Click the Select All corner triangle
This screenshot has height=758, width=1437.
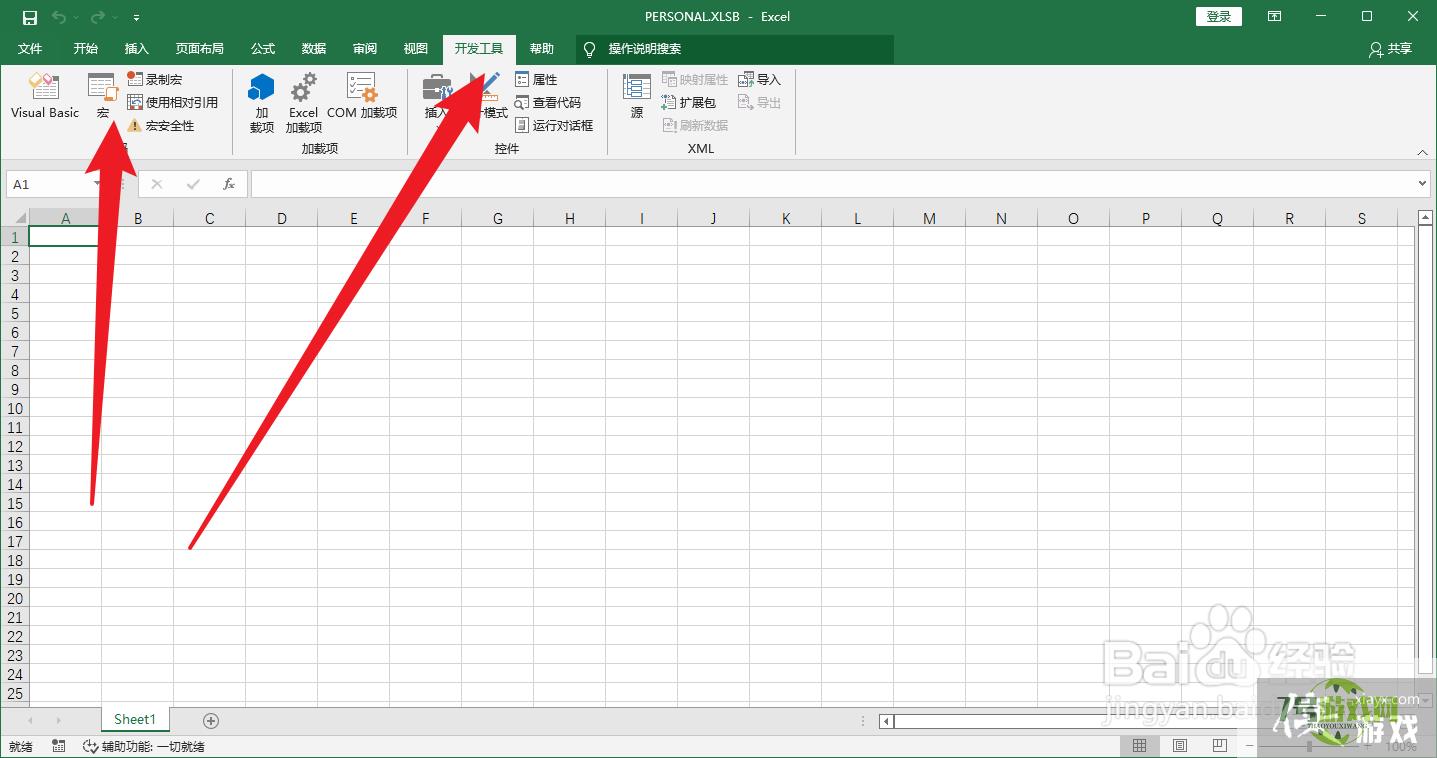pyautogui.click(x=15, y=218)
